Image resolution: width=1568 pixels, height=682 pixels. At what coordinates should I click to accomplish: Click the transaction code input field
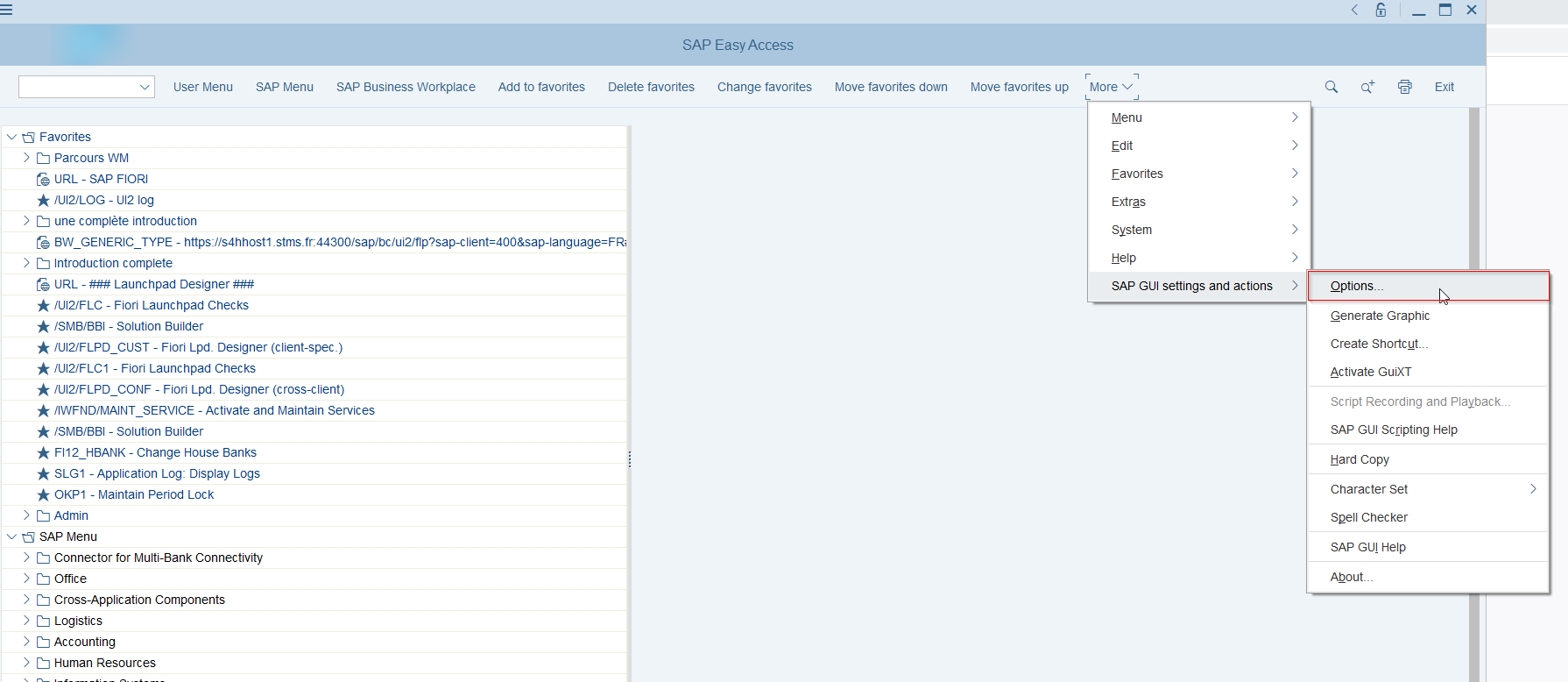click(77, 87)
